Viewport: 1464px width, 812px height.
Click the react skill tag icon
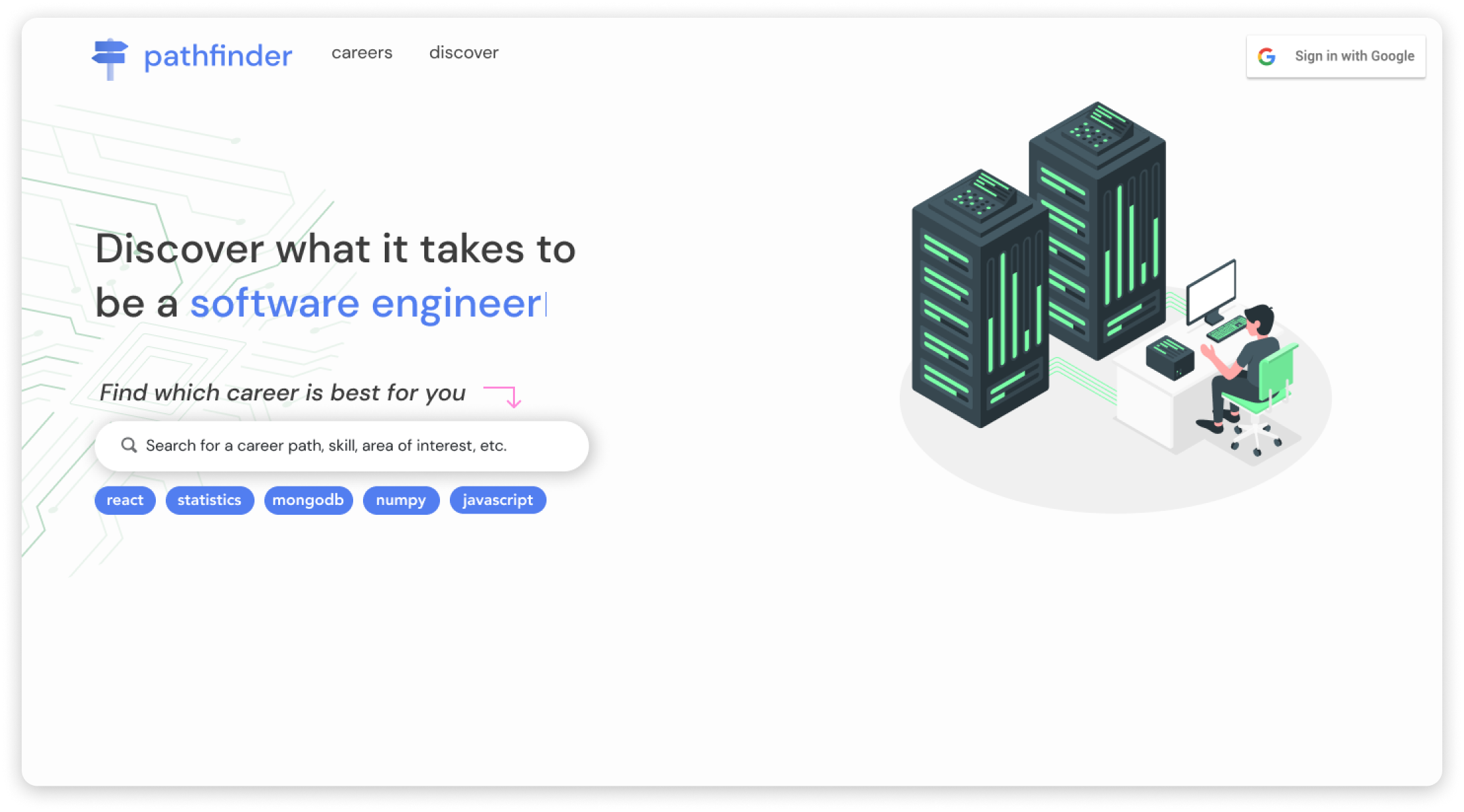127,500
